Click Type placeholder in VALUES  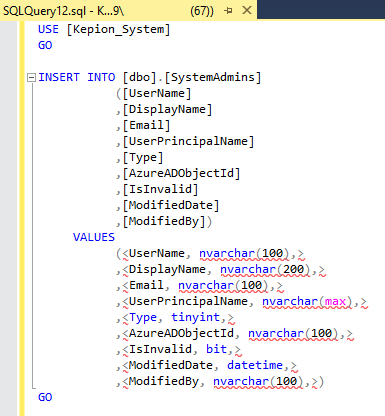[143, 318]
